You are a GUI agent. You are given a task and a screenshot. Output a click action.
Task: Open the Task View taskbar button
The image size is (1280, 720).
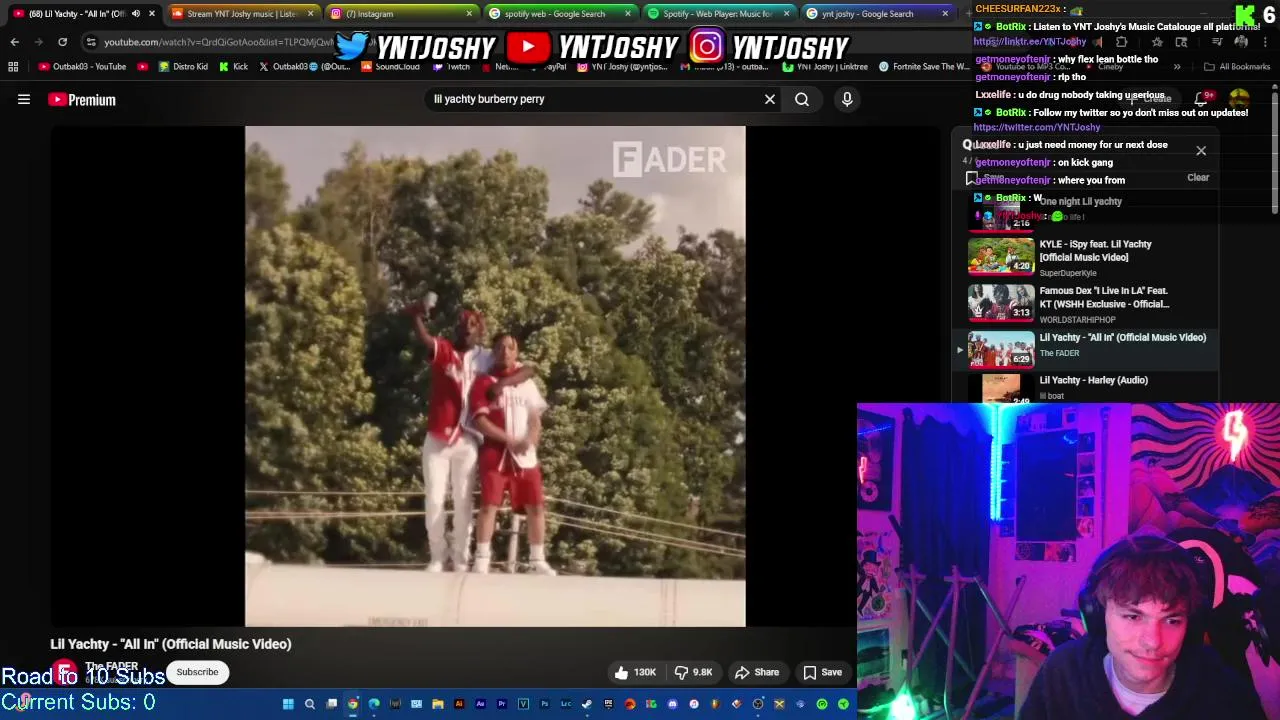coord(331,704)
